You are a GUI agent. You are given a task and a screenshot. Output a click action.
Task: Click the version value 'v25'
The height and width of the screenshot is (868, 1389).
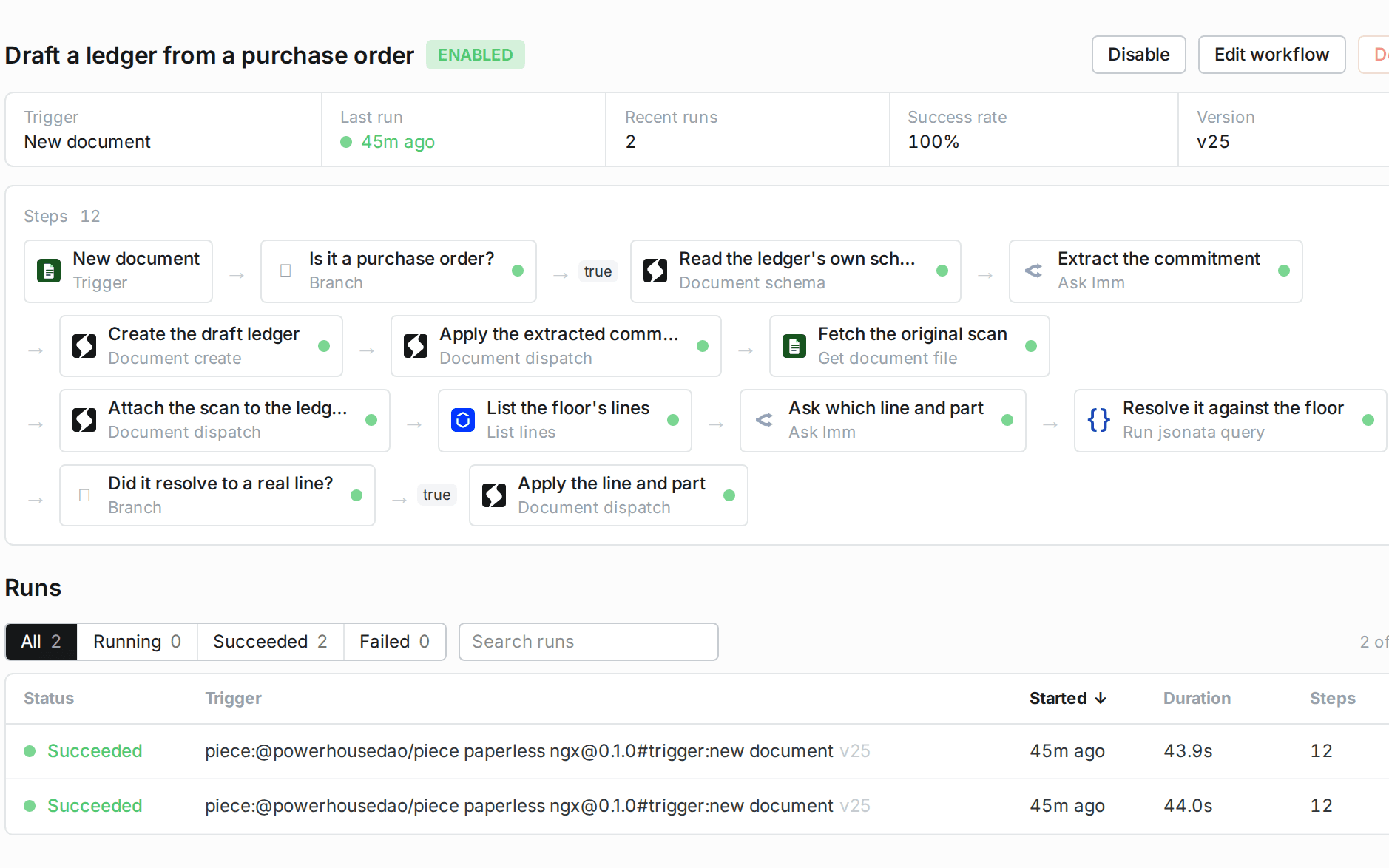click(x=1213, y=142)
